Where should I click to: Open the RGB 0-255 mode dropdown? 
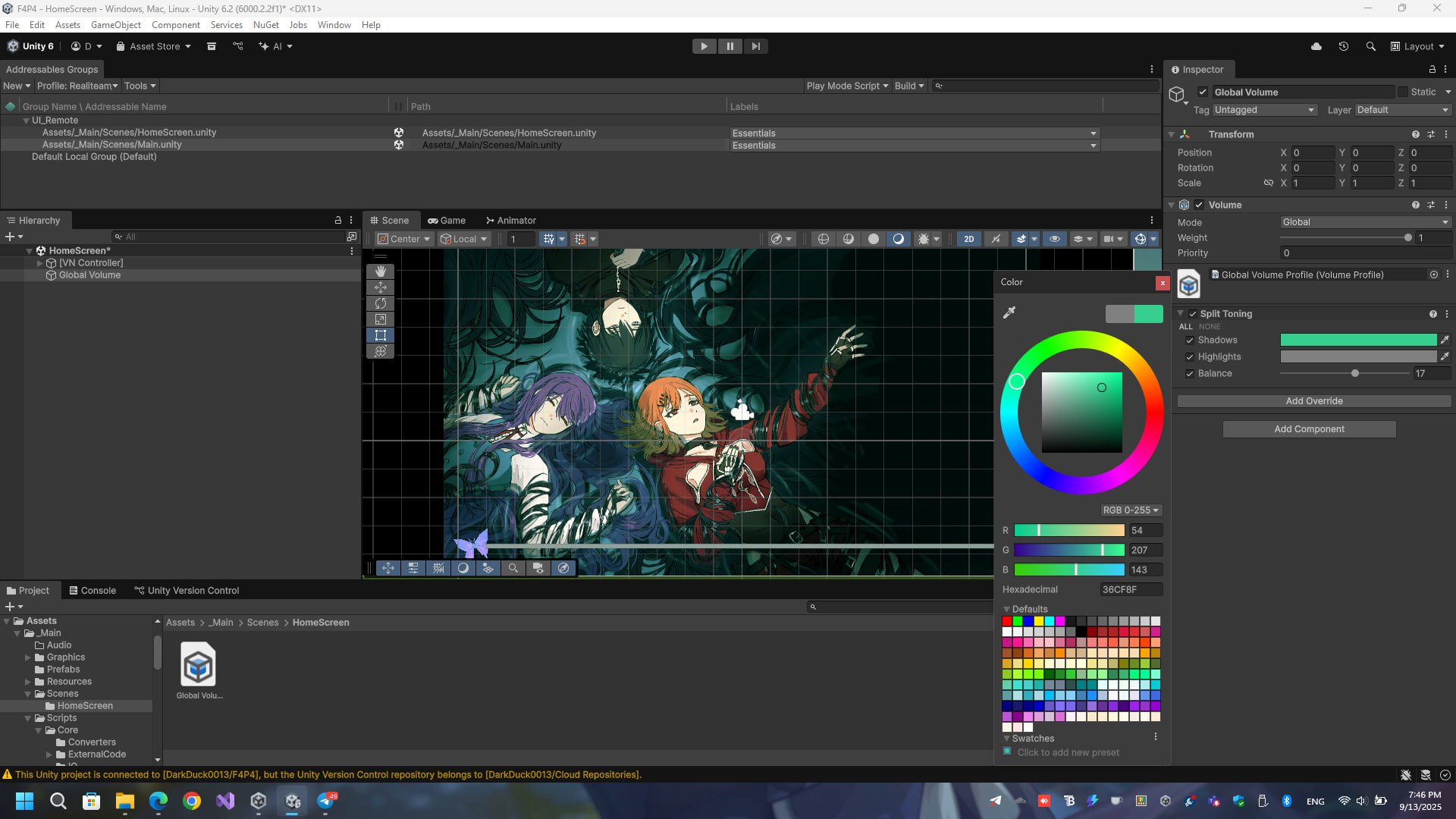point(1130,510)
